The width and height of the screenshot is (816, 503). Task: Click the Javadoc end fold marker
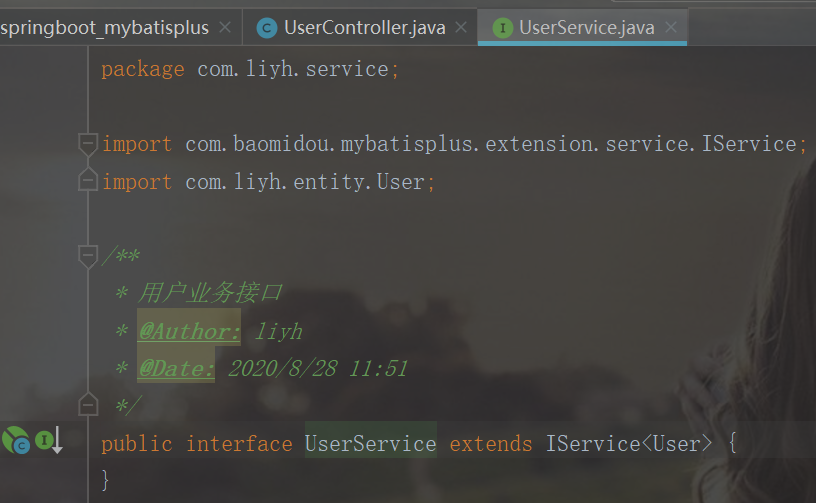click(x=88, y=404)
